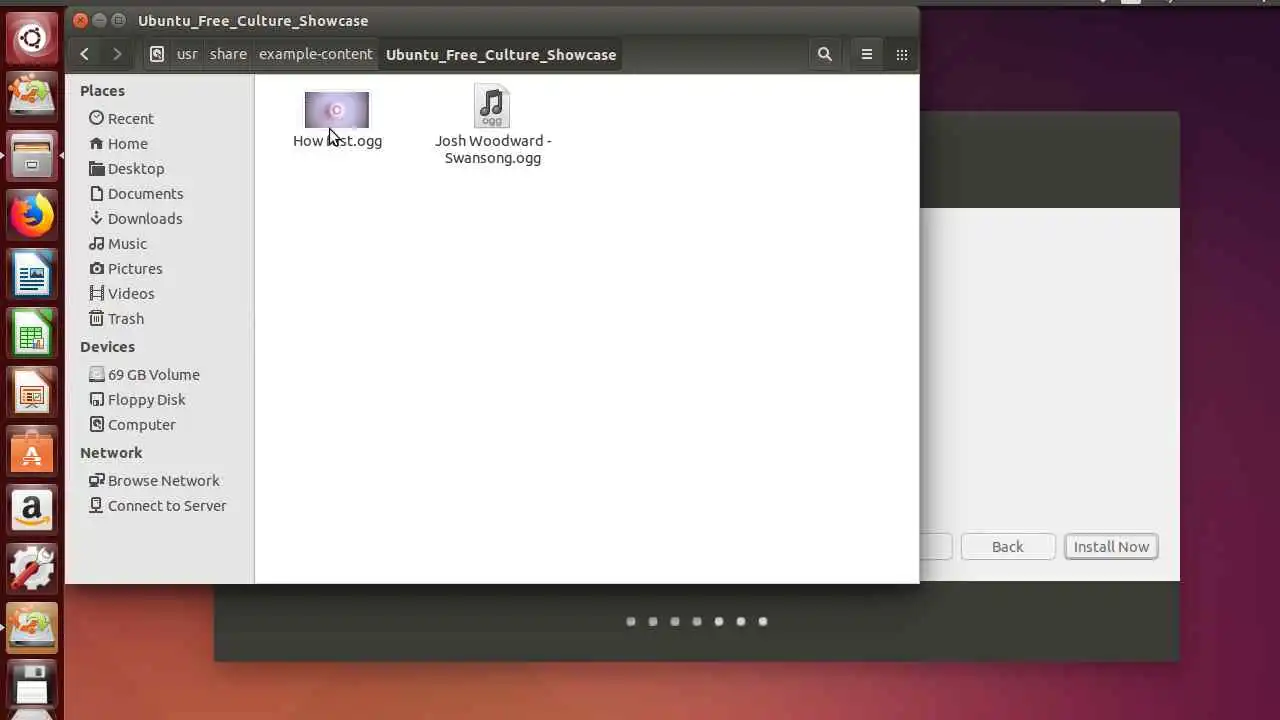1280x720 pixels.
Task: Close the Files window
Action: tap(81, 20)
